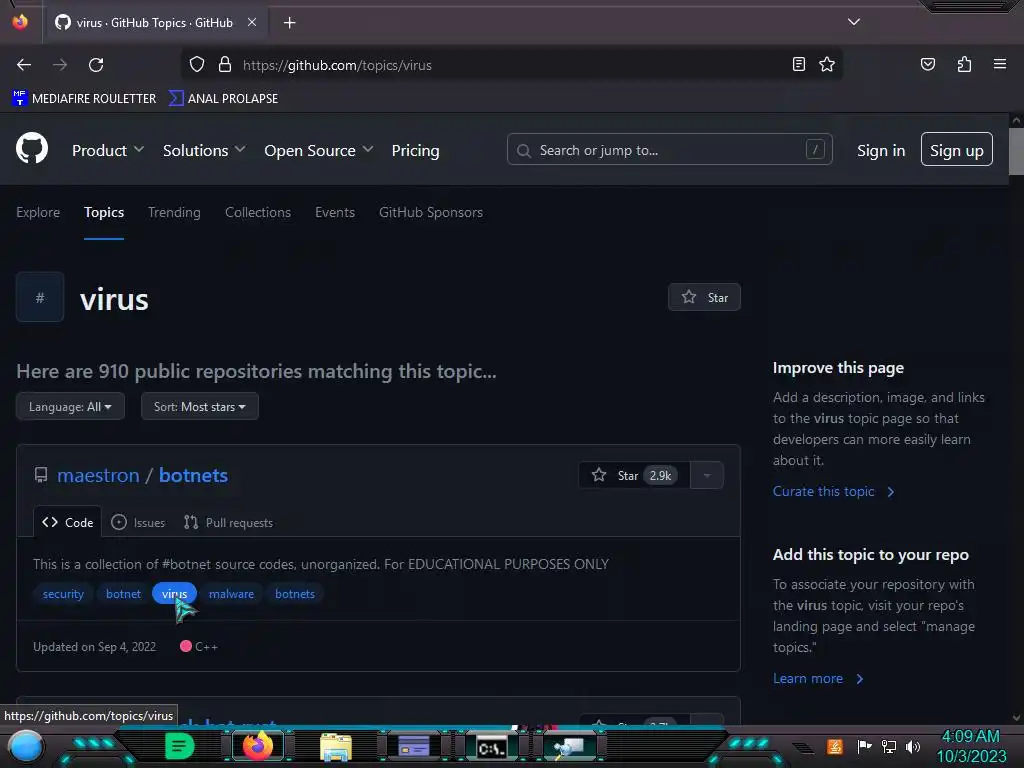This screenshot has width=1024, height=768.
Task: Click the malware topic tag
Action: point(231,594)
